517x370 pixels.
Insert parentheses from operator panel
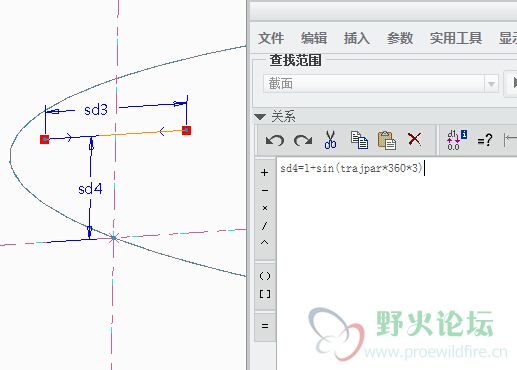click(265, 276)
